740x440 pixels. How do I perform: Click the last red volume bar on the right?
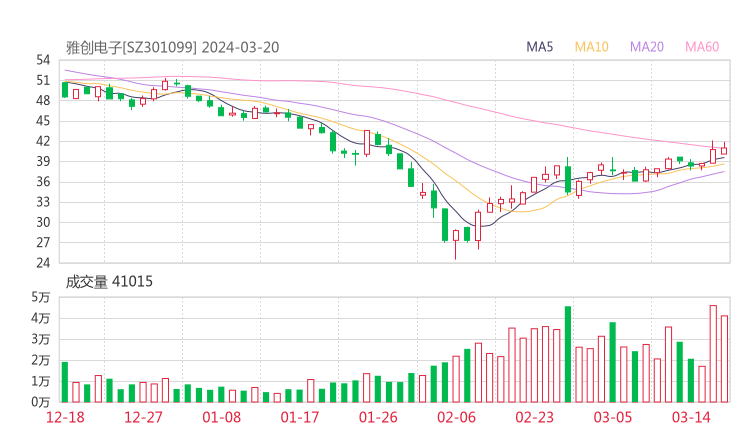click(x=724, y=359)
